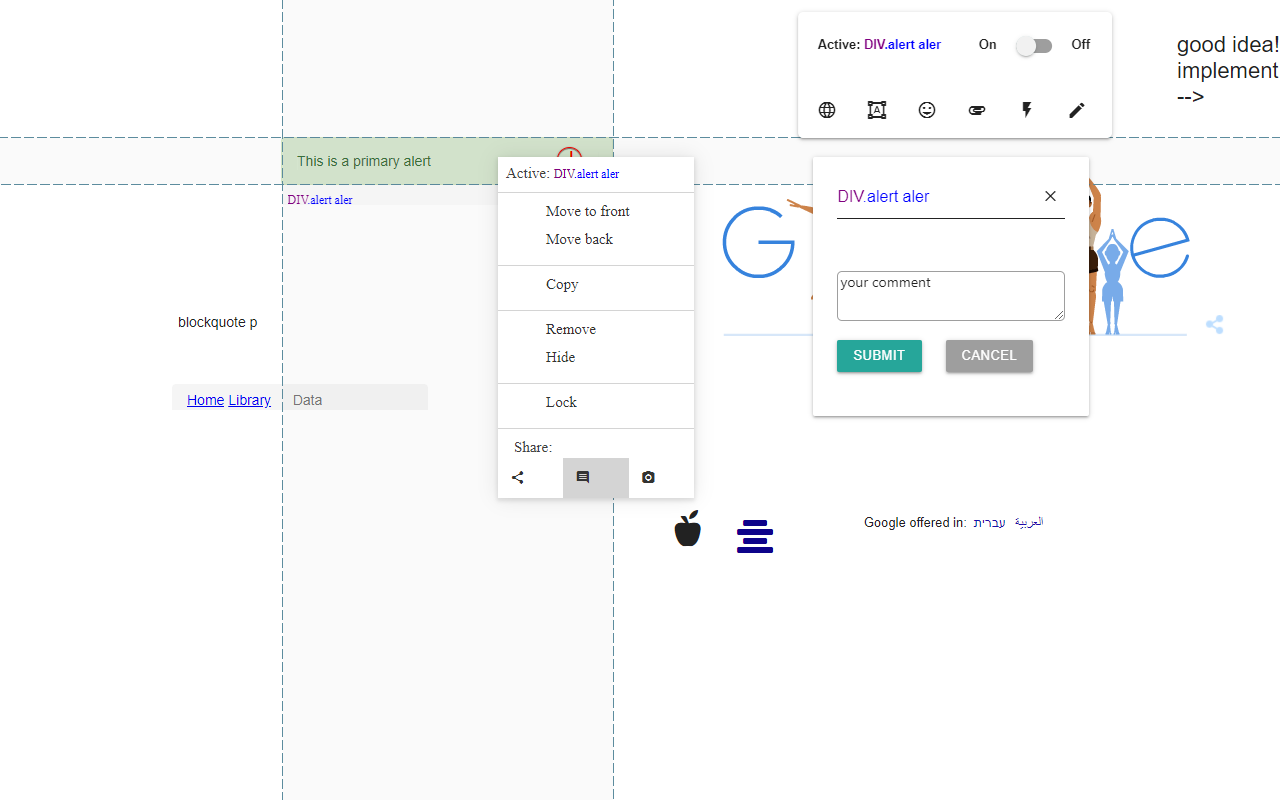Click the lightning bolt icon
Screen dimensions: 1280x800
pyautogui.click(x=1027, y=110)
